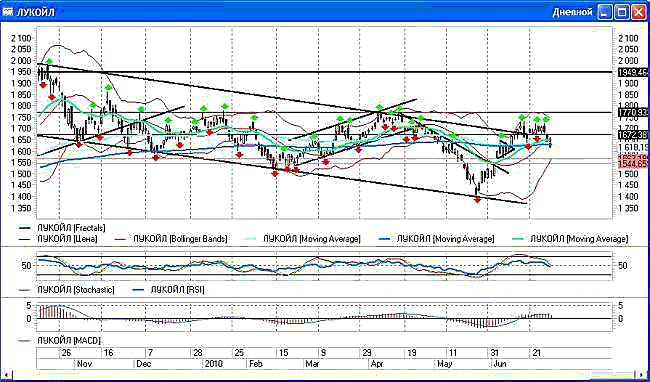Click the Fractals legend marker
Screen dimensions: 650x382
(25, 228)
